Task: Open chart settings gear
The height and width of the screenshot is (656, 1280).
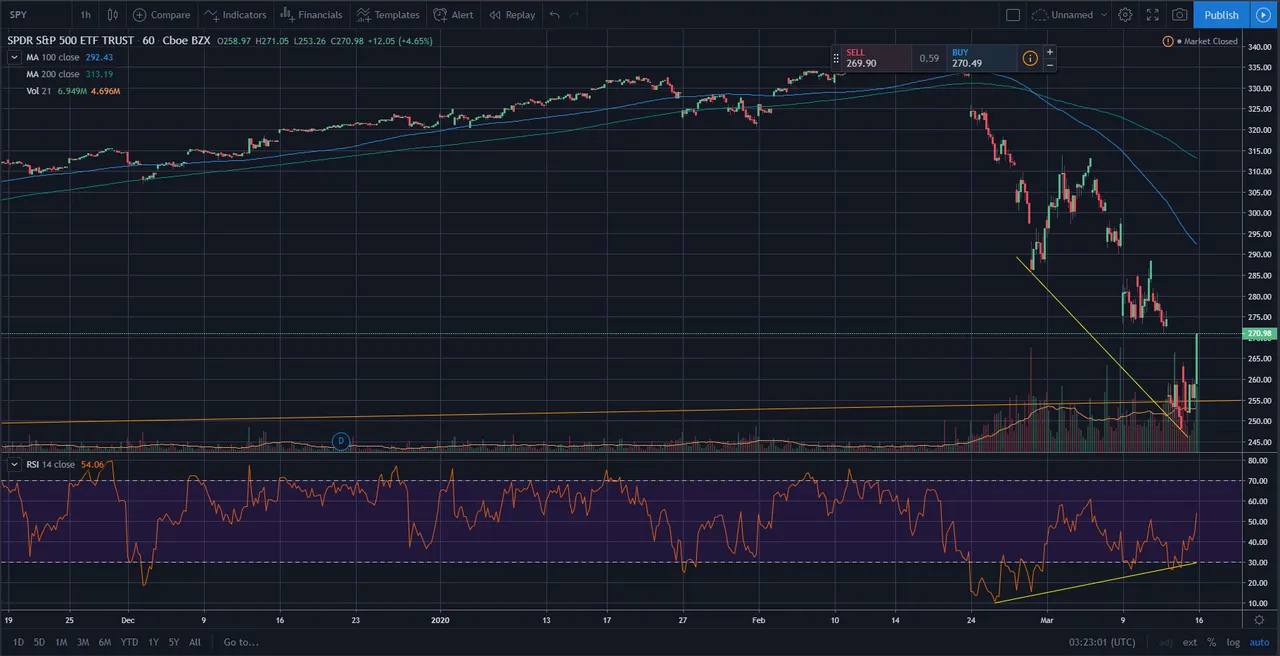Action: tap(1125, 15)
